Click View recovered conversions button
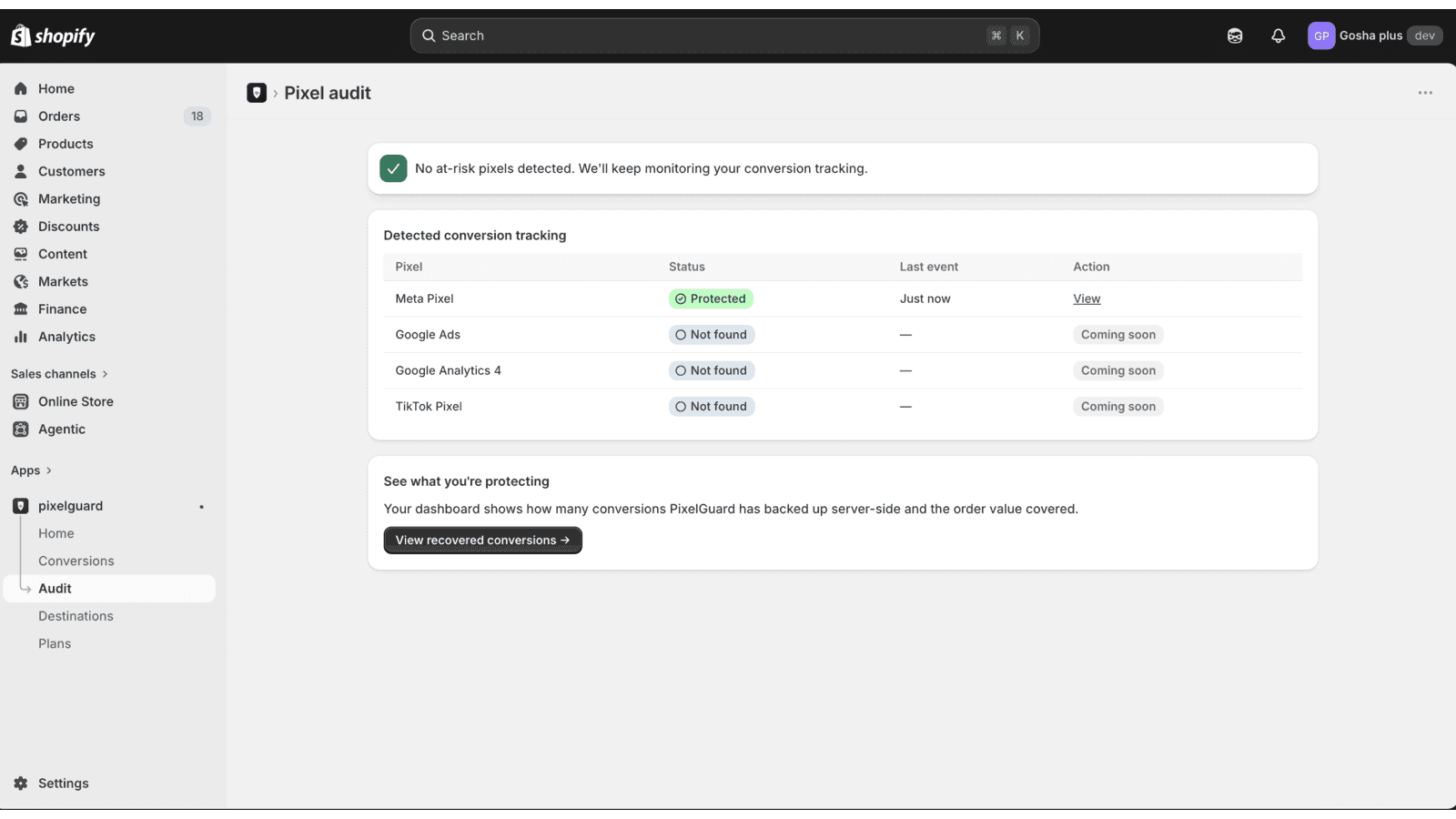The width and height of the screenshot is (1456, 819). (x=482, y=541)
